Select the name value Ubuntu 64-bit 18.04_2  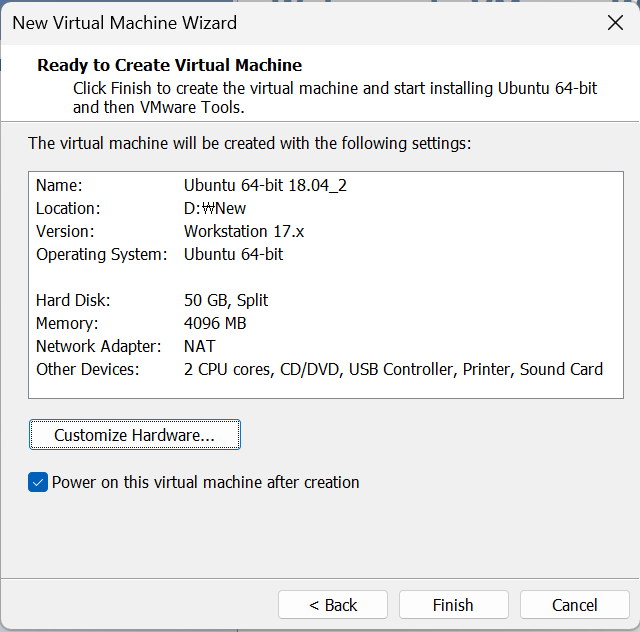pyautogui.click(x=265, y=185)
